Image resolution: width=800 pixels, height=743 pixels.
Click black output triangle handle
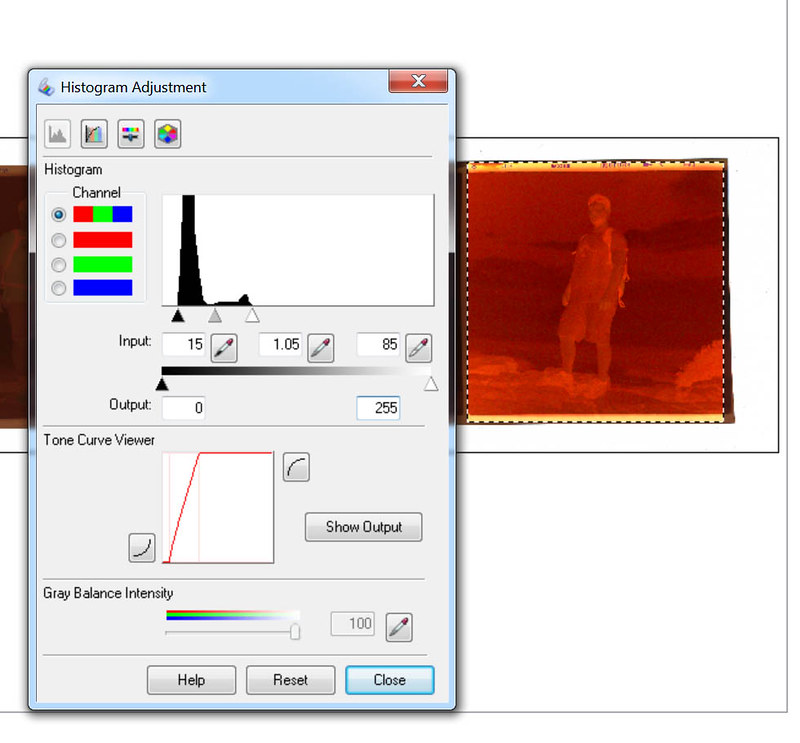coord(162,384)
